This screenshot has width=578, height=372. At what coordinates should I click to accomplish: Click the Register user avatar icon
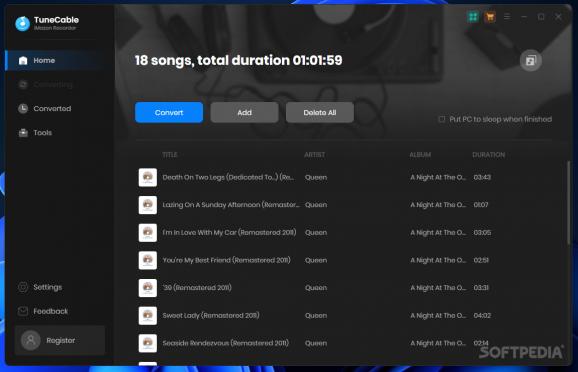tap(31, 340)
